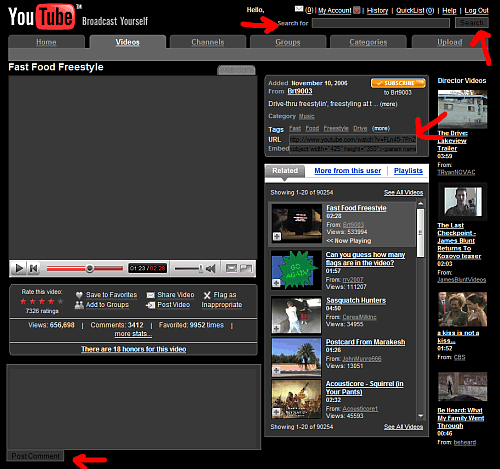Screen dimensions: 500x469
Task: Click the inbox envelope icon in header
Action: tap(299, 9)
